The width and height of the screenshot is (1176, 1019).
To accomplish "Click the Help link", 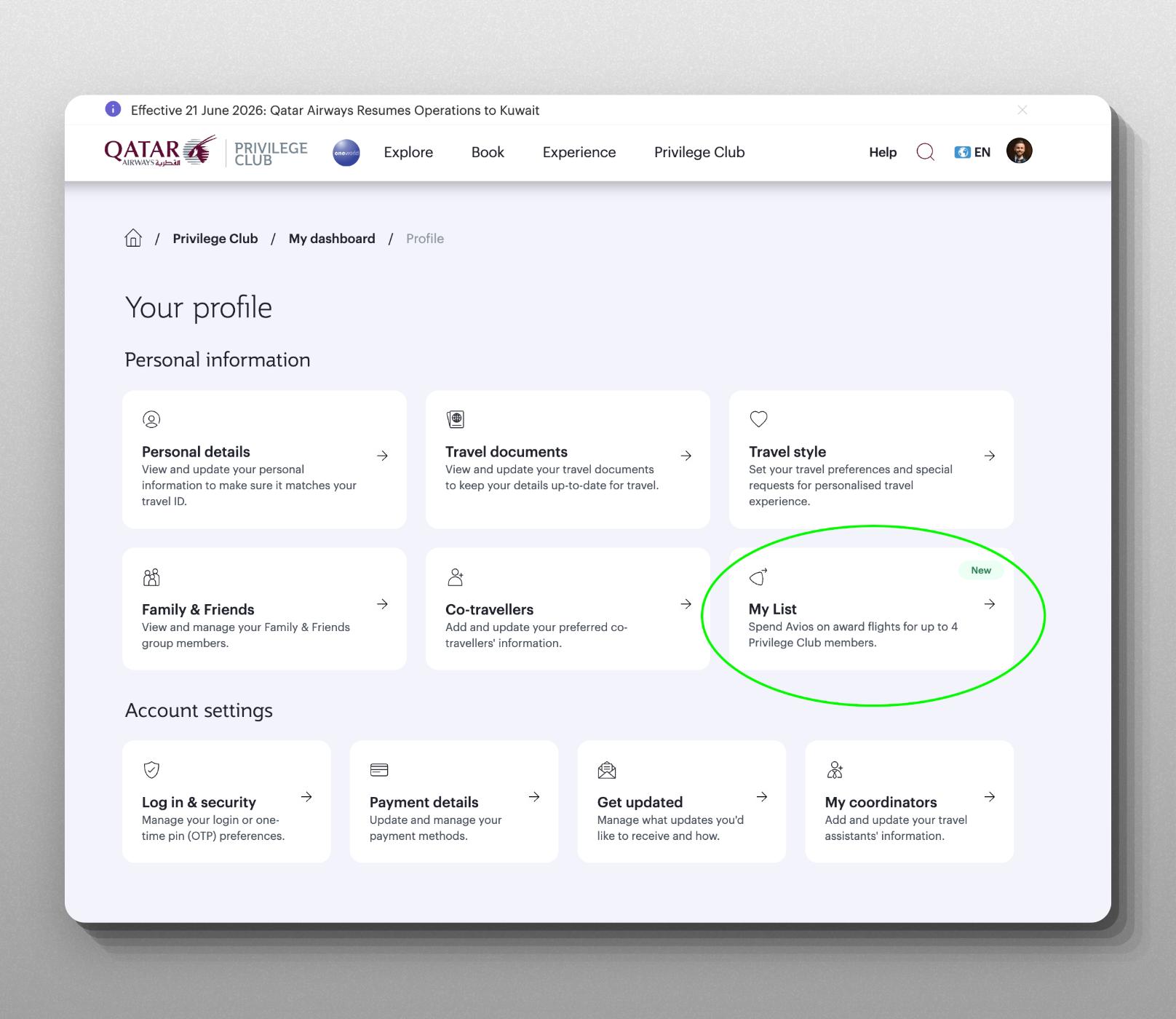I will [x=883, y=152].
